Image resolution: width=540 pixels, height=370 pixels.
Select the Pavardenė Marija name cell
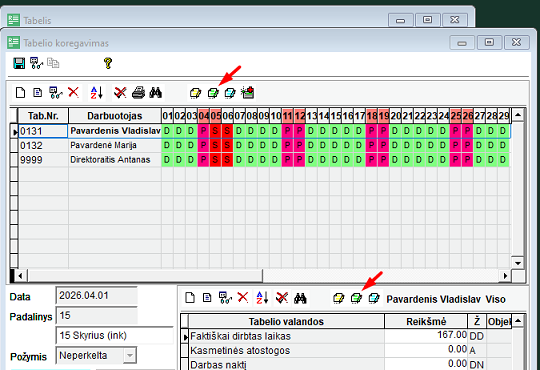(115, 145)
